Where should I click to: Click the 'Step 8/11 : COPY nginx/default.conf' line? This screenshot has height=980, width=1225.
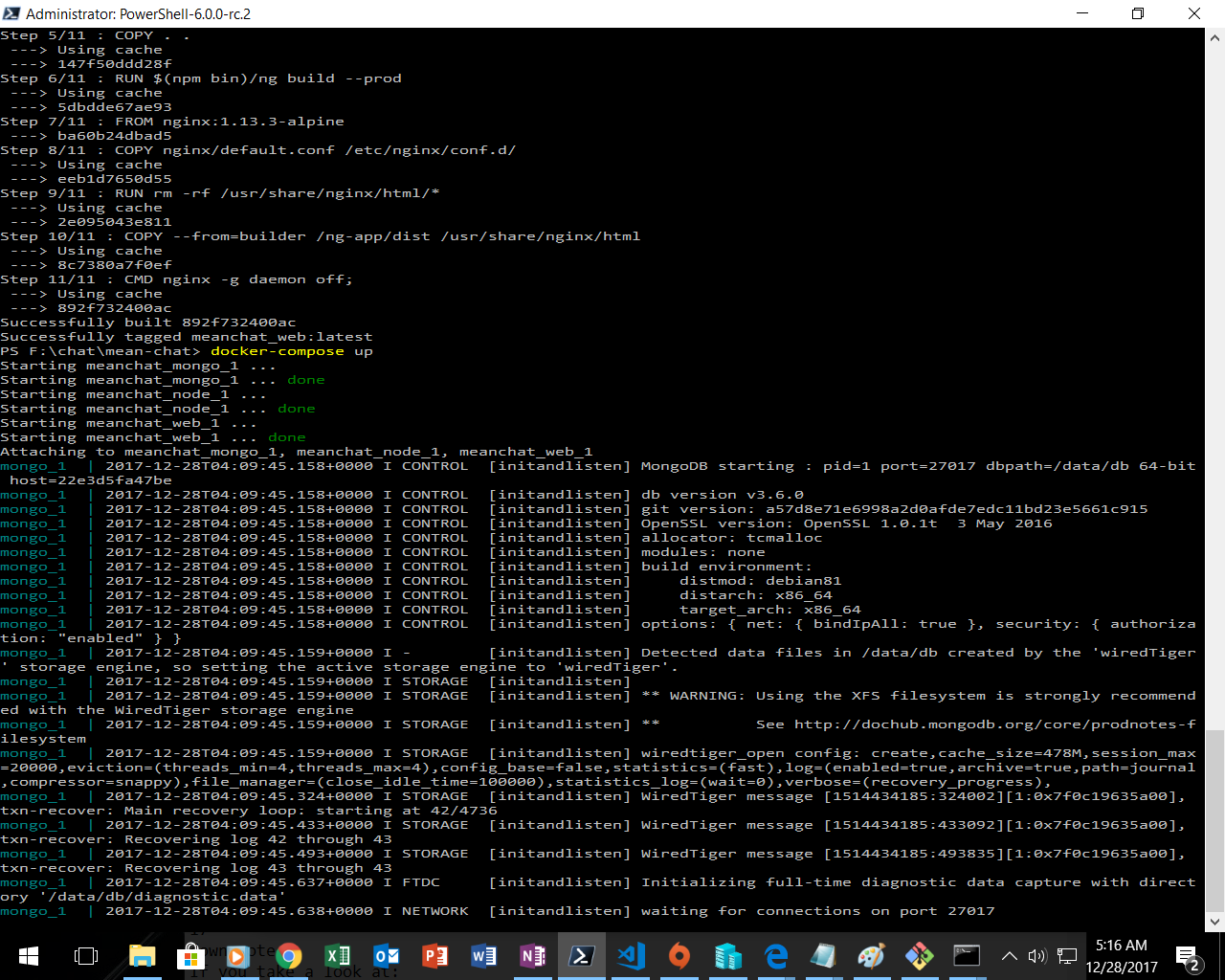point(258,150)
